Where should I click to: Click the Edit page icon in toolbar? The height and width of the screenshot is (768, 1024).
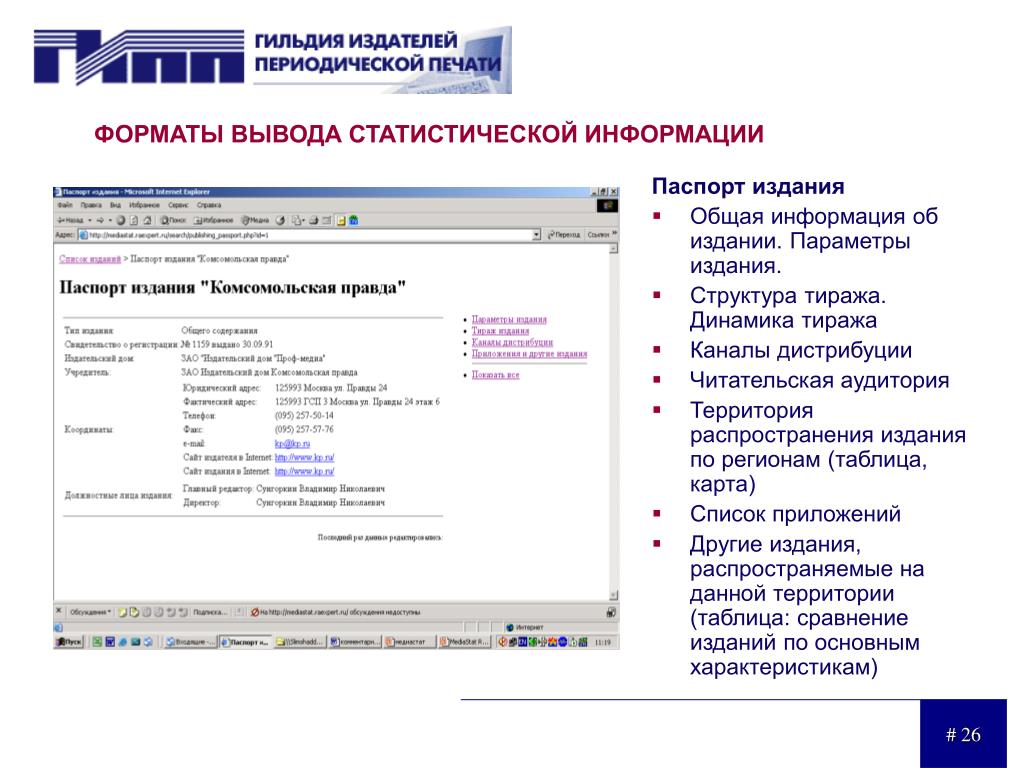tap(327, 220)
